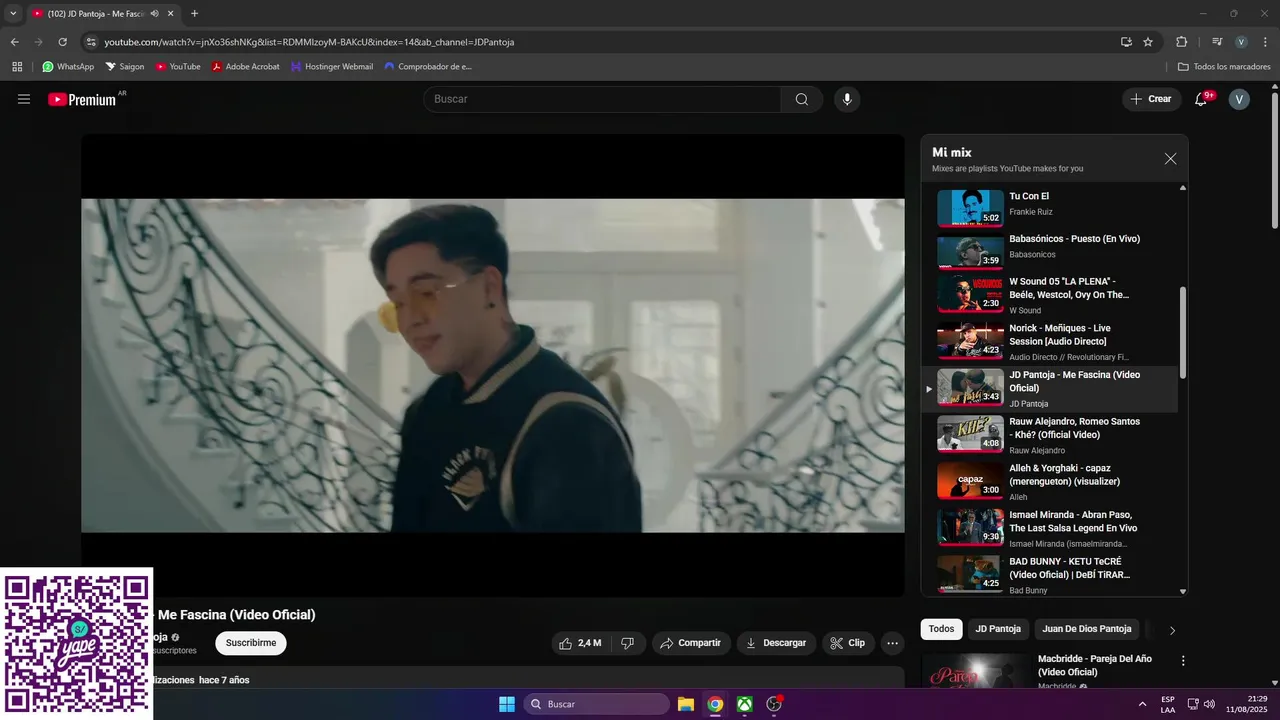Open Chrome tab search dropdown
The height and width of the screenshot is (720, 1280).
[13, 14]
